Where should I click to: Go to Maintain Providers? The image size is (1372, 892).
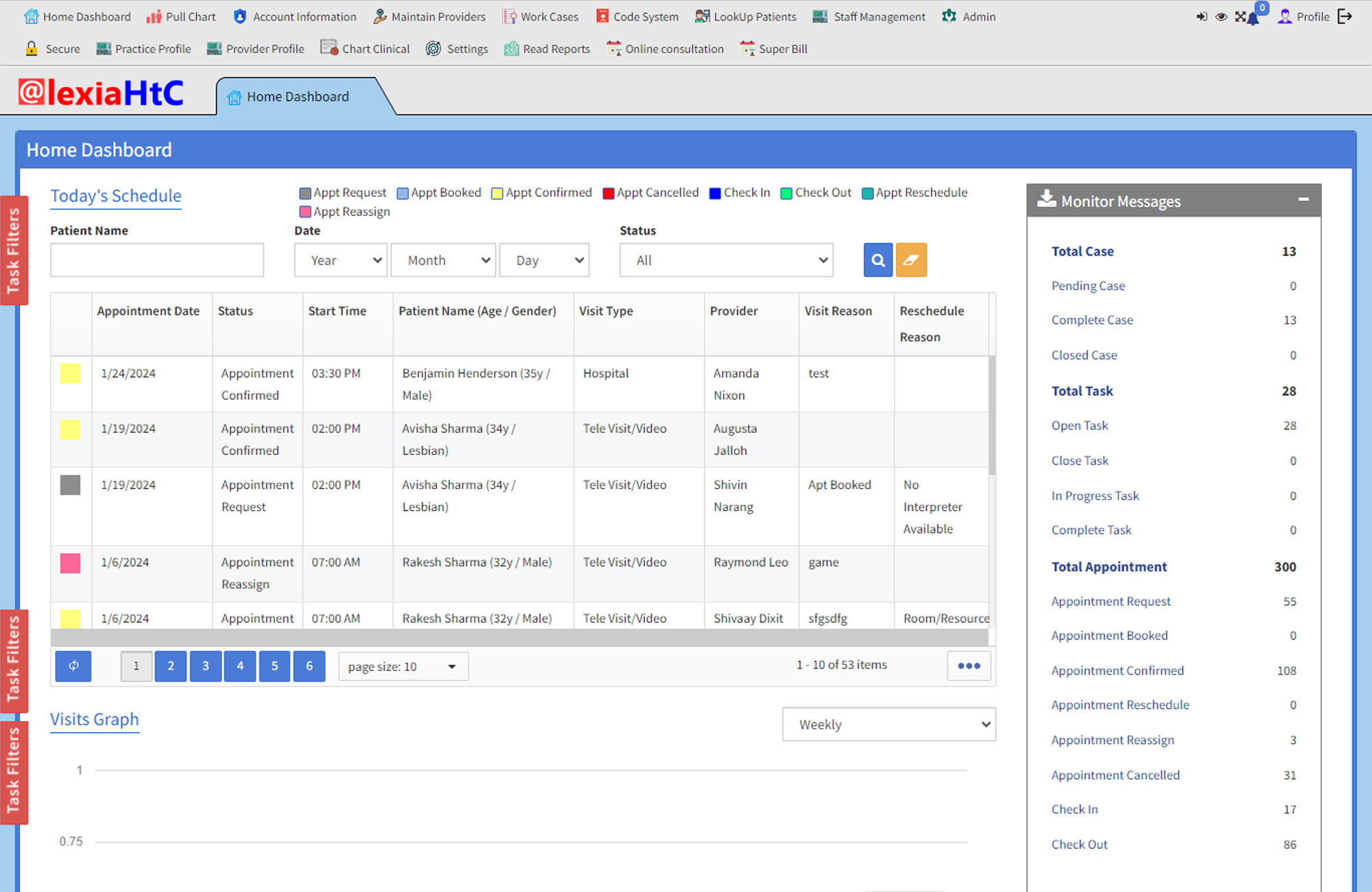(429, 16)
